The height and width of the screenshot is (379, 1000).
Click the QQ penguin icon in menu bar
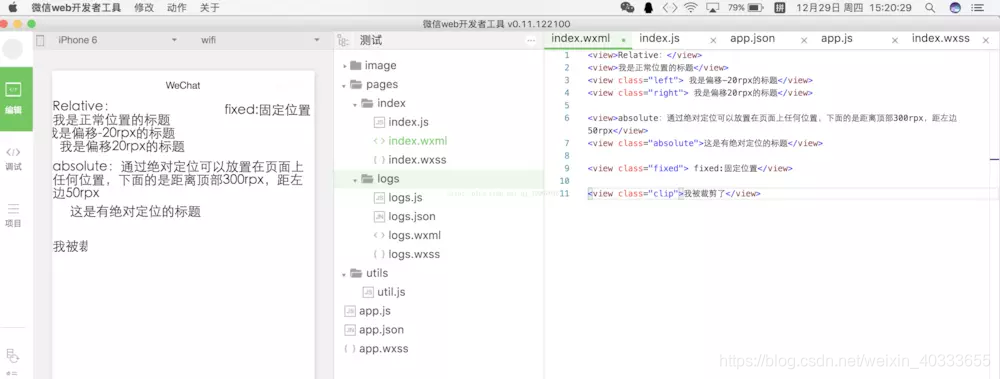[x=649, y=8]
